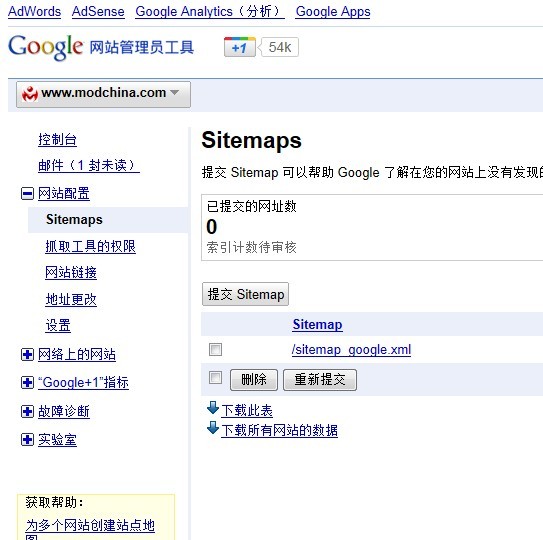This screenshot has height=540, width=543.
Task: Open the 故障诊断 link
Action: click(64, 411)
